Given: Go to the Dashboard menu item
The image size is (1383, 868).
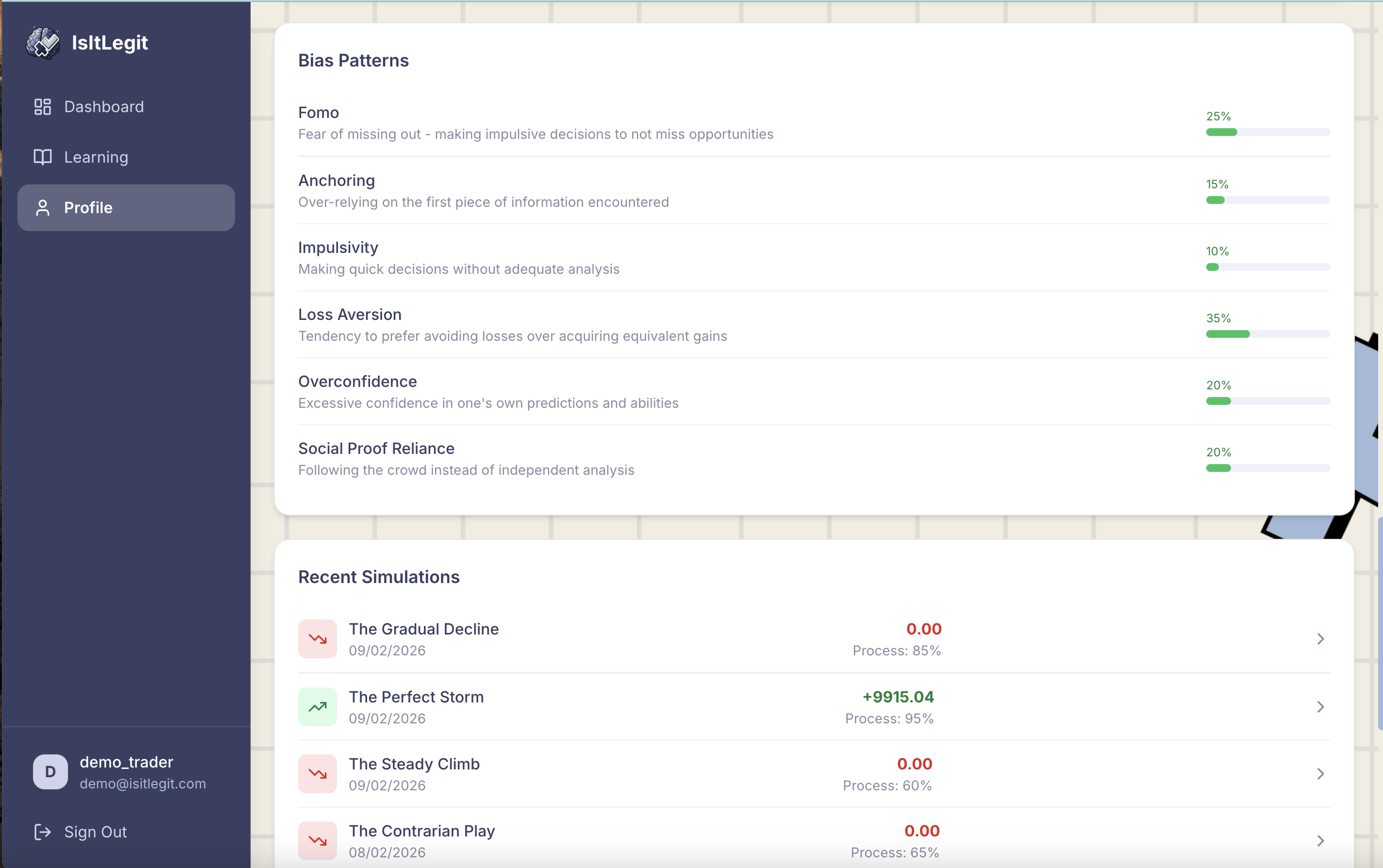Looking at the screenshot, I should [104, 107].
